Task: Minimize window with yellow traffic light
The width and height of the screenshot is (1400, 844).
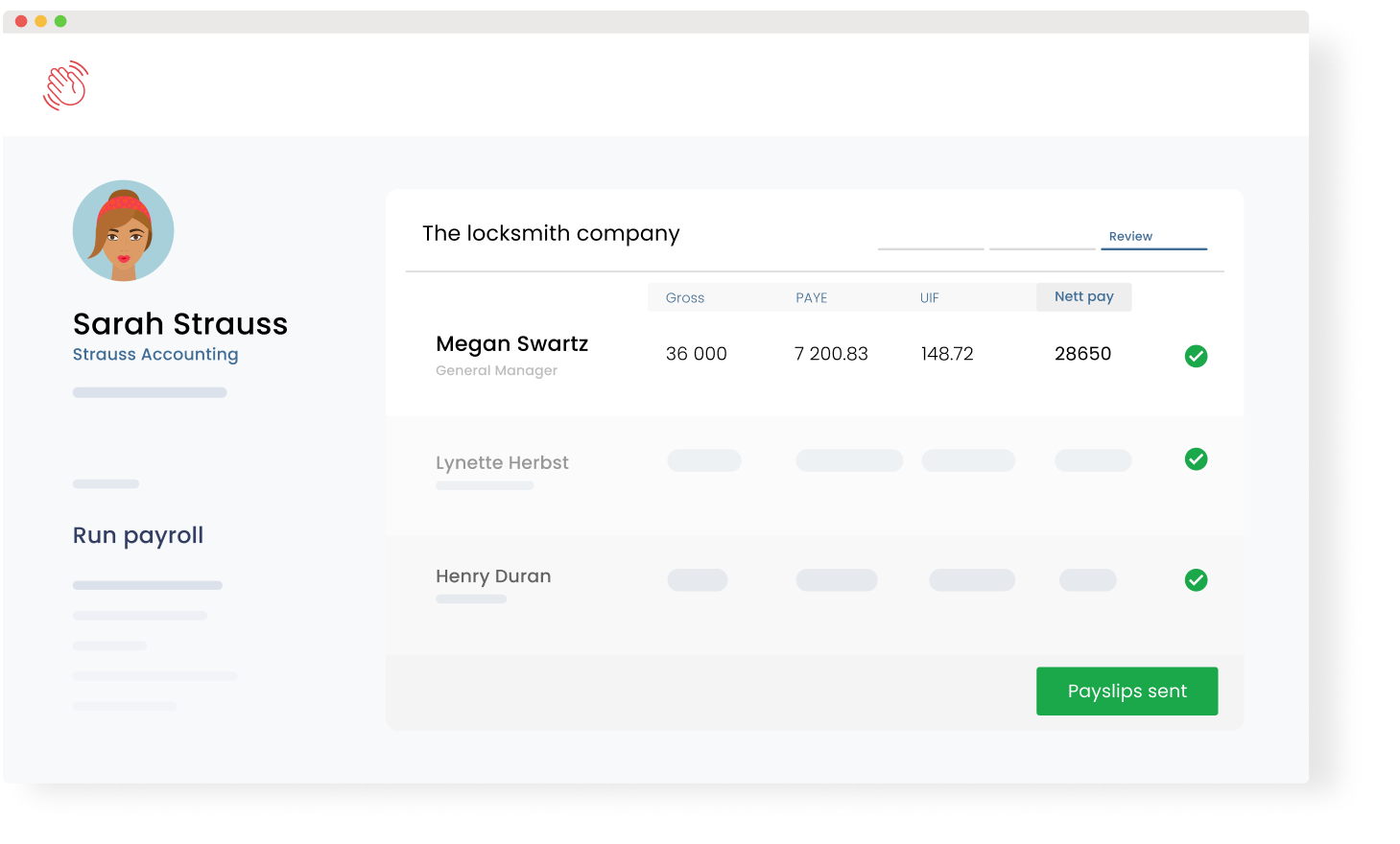Action: [x=40, y=21]
